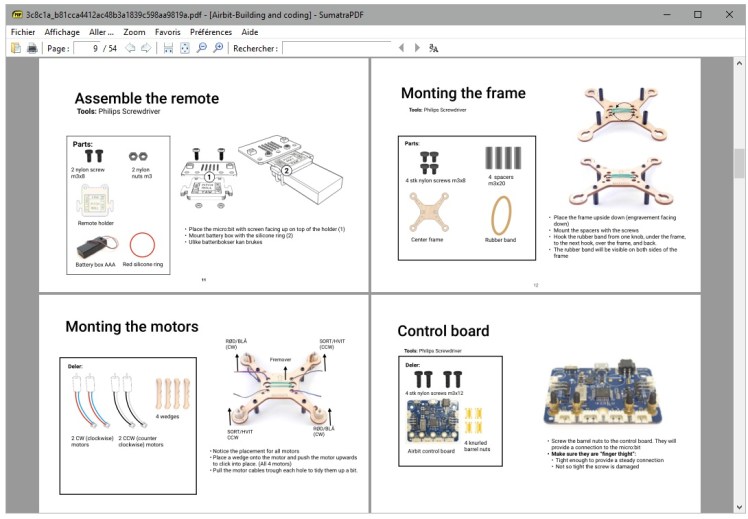Click the Rechercher search box
The width and height of the screenshot is (748, 519).
pyautogui.click(x=337, y=48)
